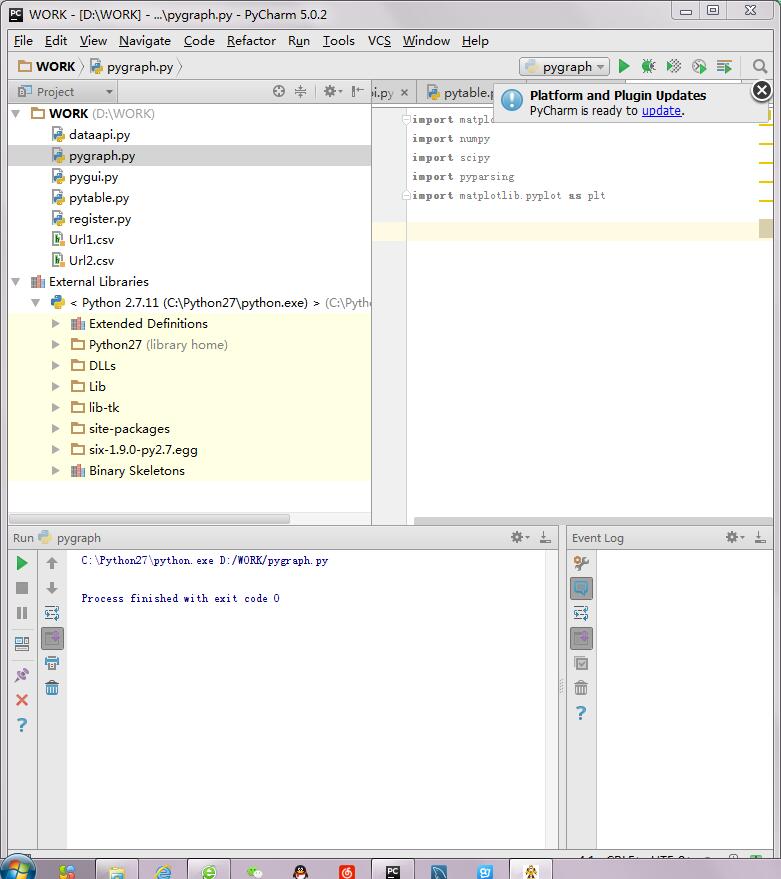The height and width of the screenshot is (879, 781).
Task: Clear all Run console output
Action: (x=52, y=688)
